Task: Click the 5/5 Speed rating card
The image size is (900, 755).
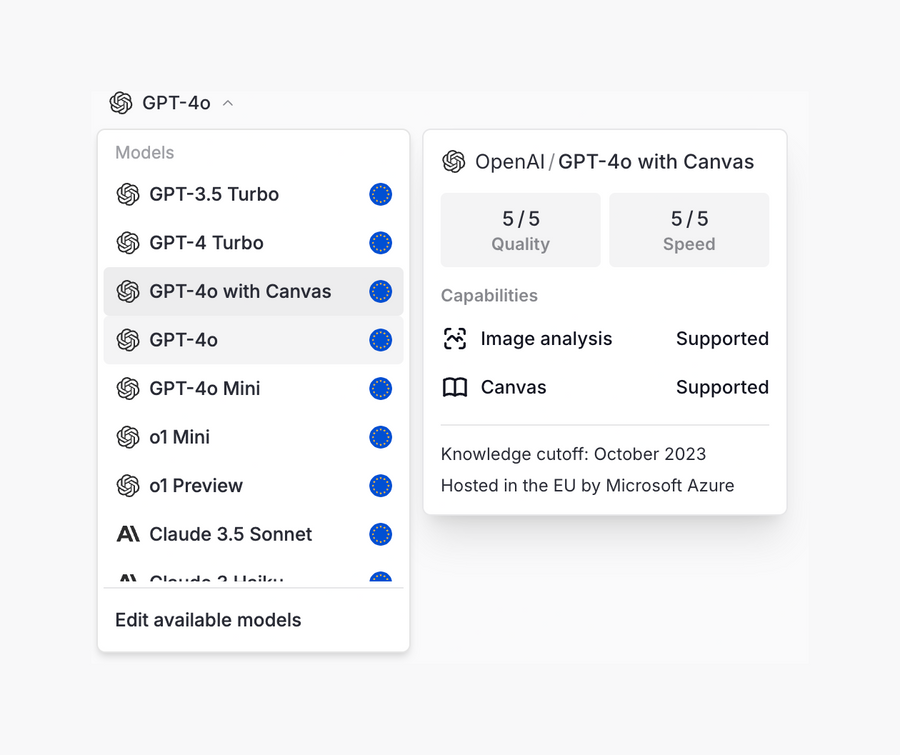Action: tap(688, 230)
